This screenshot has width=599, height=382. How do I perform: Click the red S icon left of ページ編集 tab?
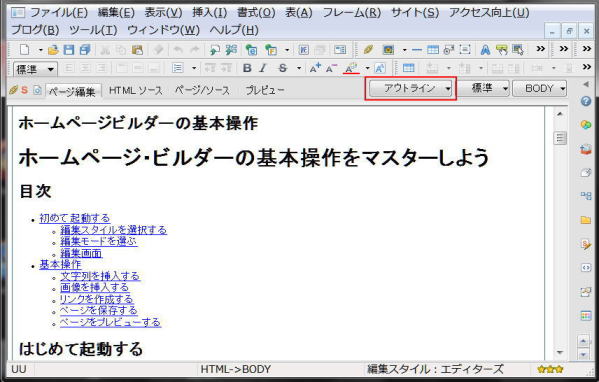24,90
